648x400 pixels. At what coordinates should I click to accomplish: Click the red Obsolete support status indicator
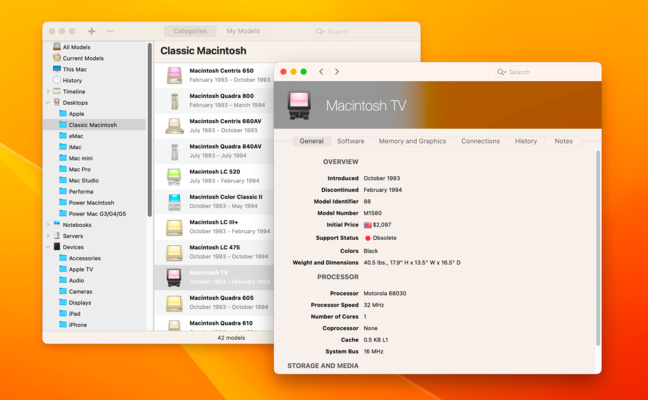pyautogui.click(x=367, y=238)
